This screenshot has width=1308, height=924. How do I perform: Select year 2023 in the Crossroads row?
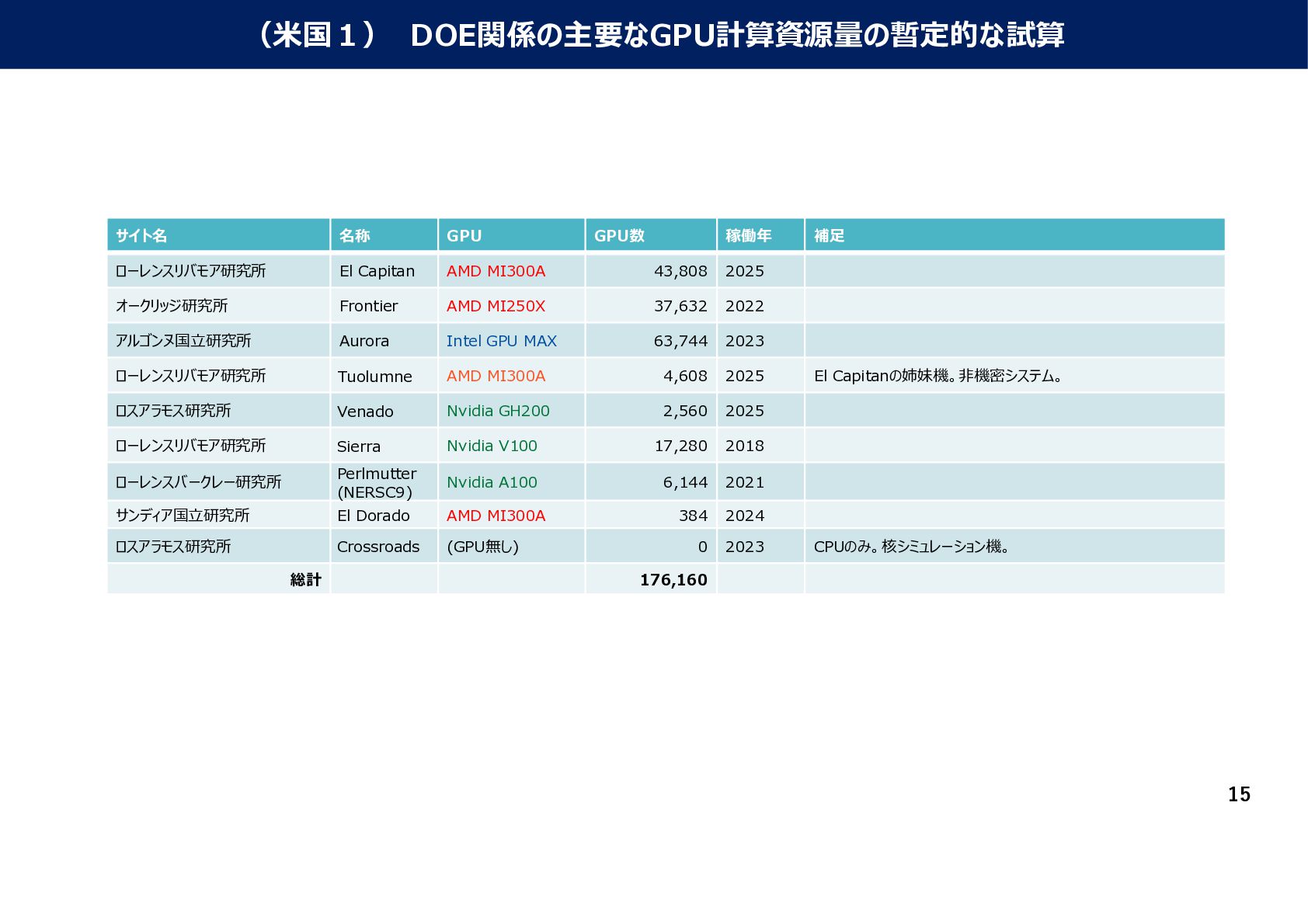point(745,547)
